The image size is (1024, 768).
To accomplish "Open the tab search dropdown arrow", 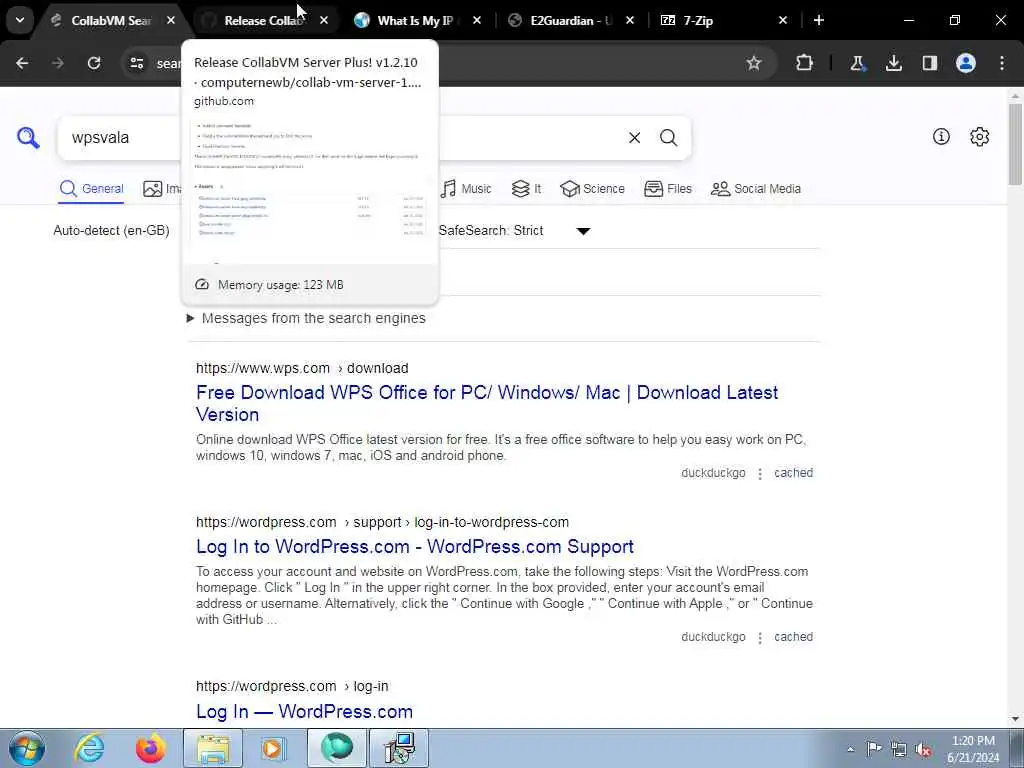I will [20, 20].
